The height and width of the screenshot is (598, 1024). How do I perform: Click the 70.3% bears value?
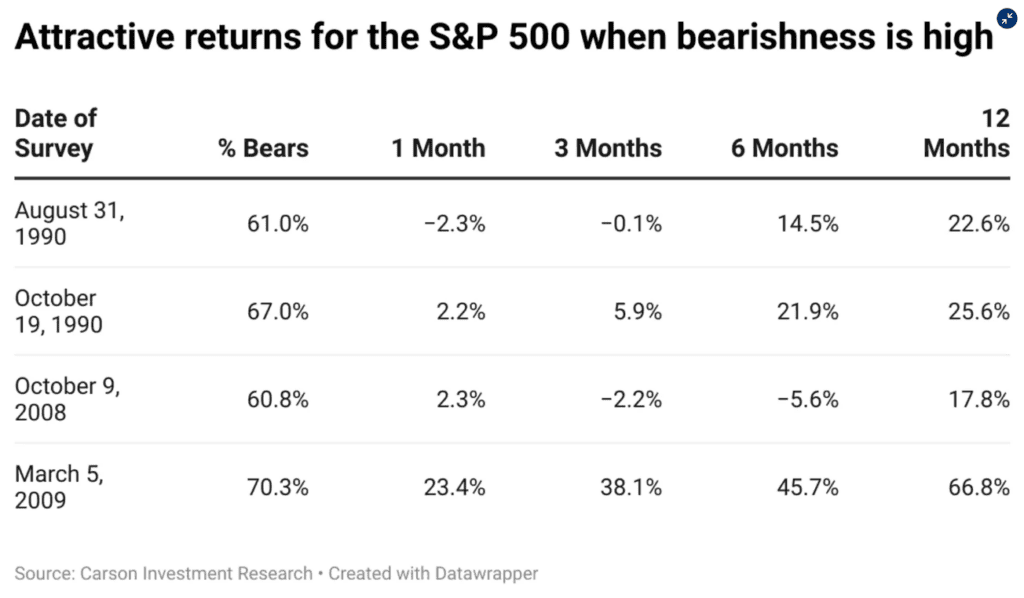[x=278, y=488]
